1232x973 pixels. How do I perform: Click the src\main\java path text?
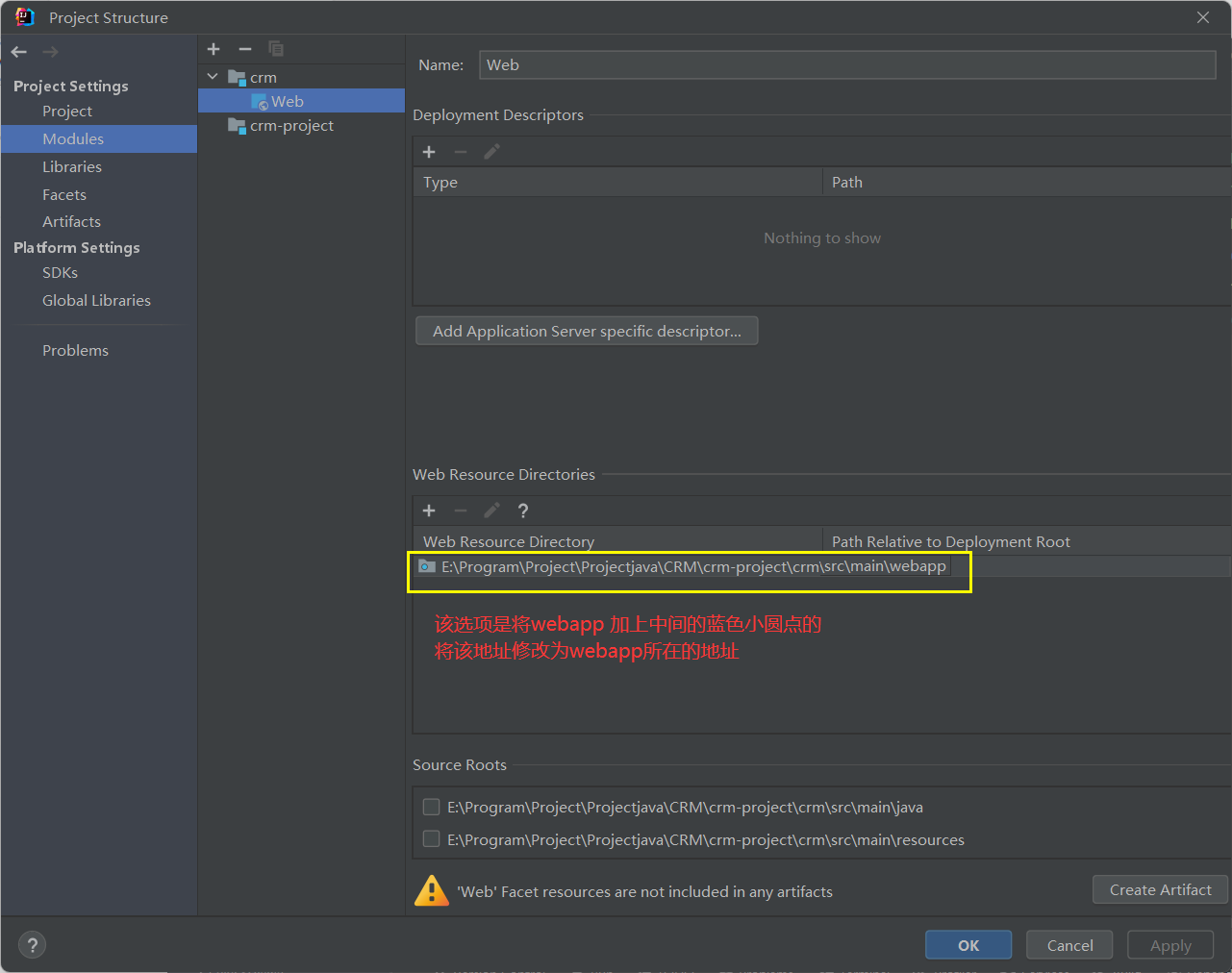point(685,808)
